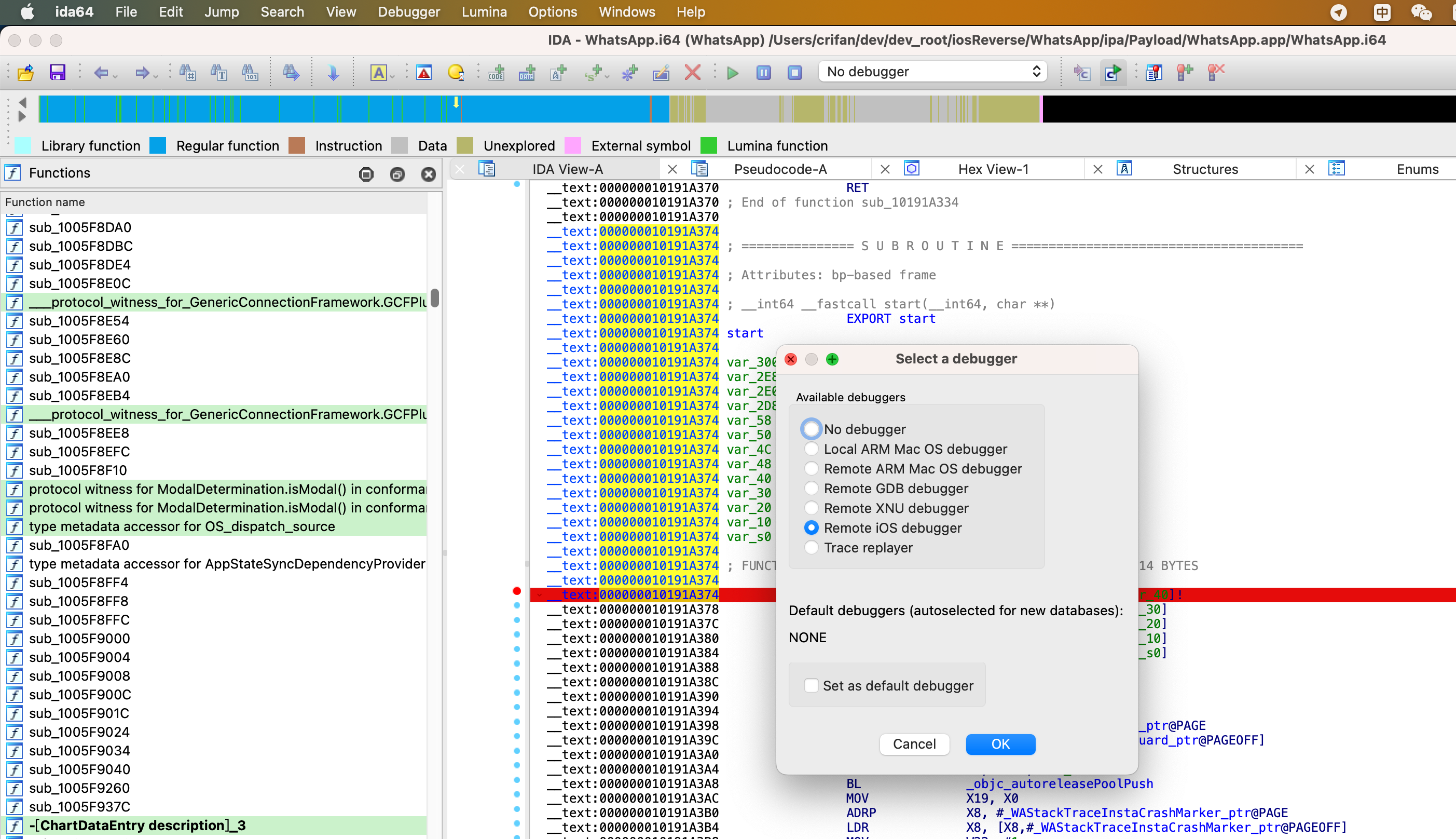
Task: Click the blue down arrow toolbar icon
Action: coord(333,73)
